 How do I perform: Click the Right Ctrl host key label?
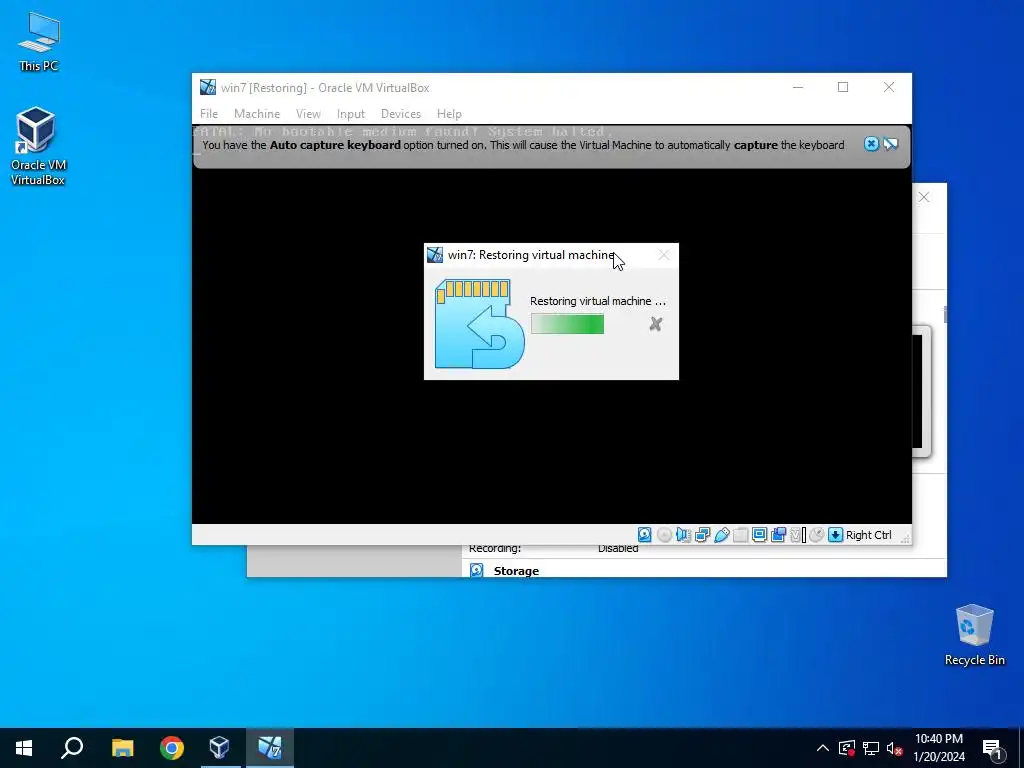(869, 535)
